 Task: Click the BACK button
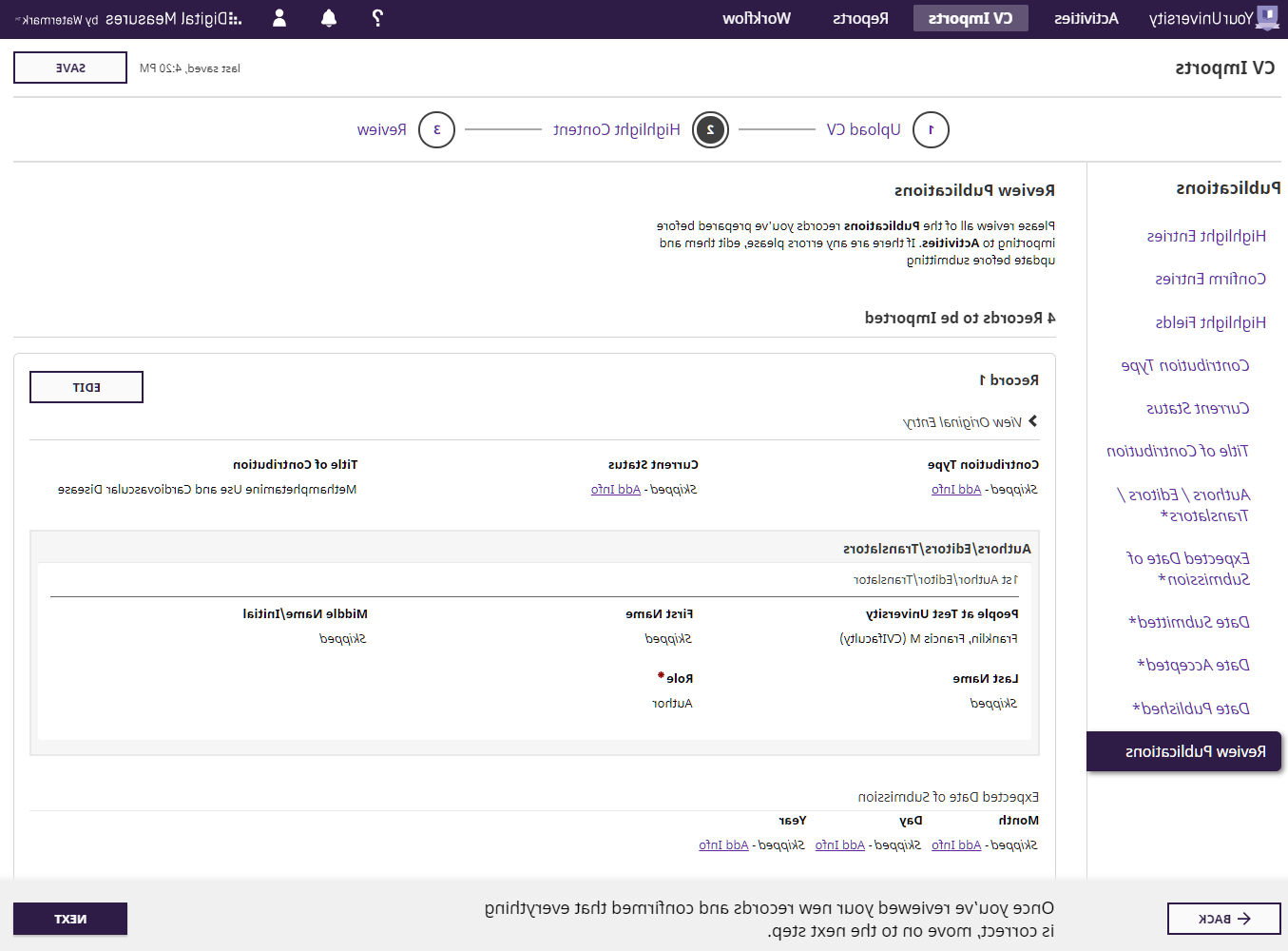[x=1224, y=919]
